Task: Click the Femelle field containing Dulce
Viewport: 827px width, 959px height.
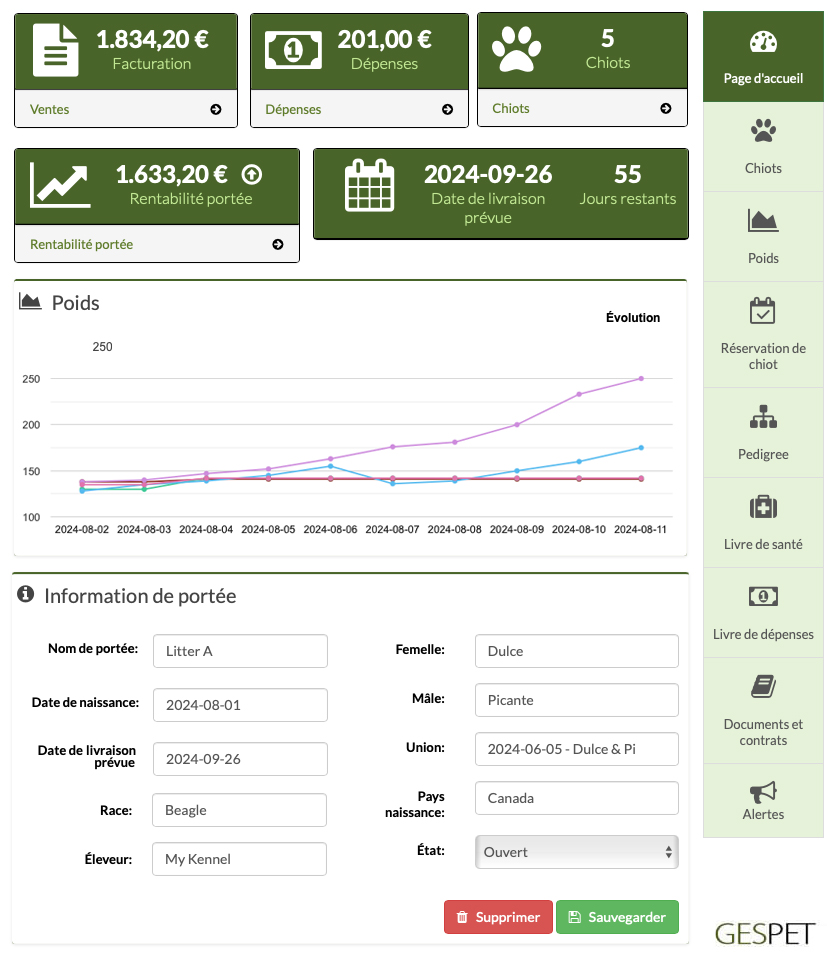Action: [x=576, y=651]
